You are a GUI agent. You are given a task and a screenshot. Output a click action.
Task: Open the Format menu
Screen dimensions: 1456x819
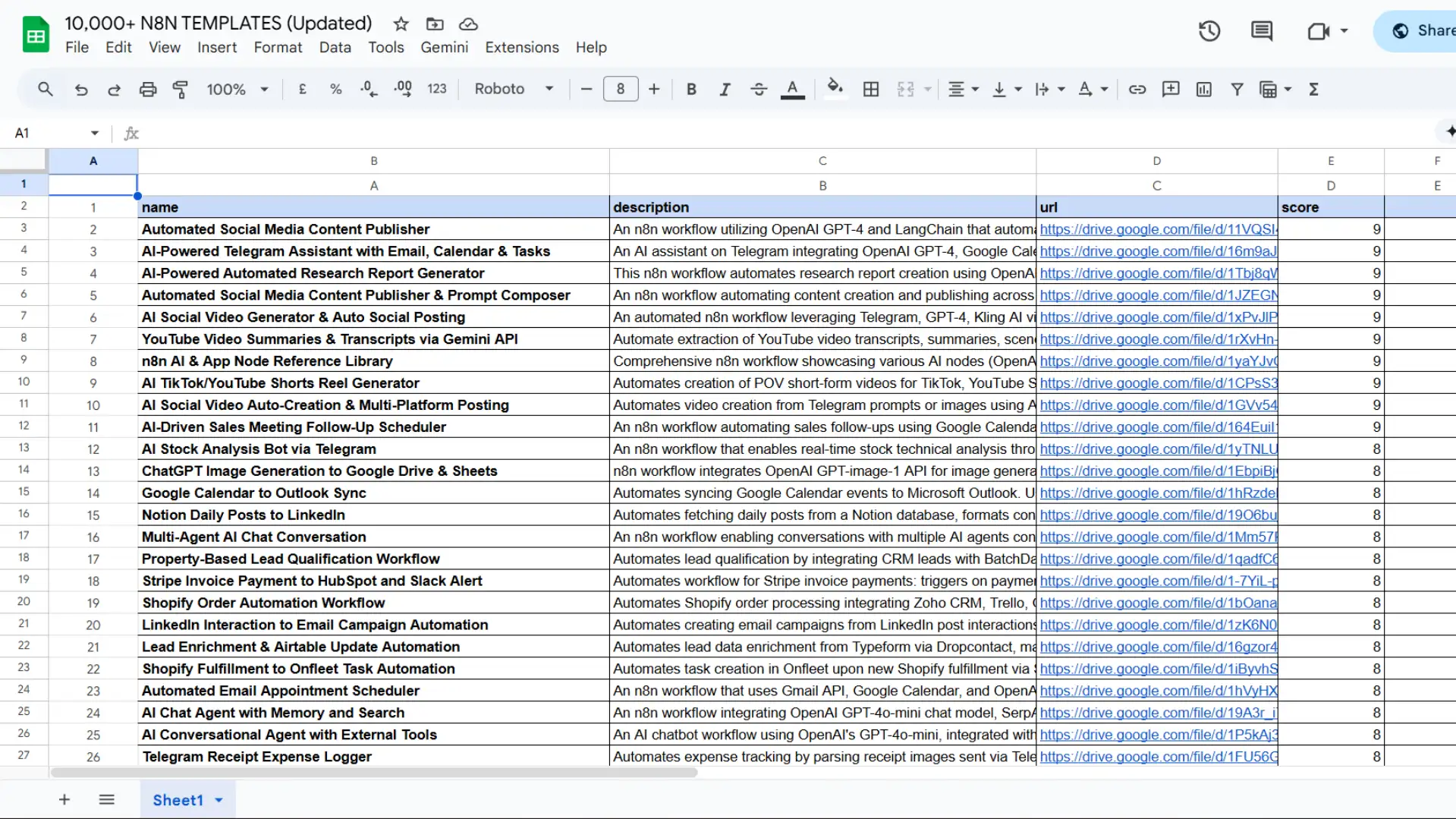(x=278, y=47)
